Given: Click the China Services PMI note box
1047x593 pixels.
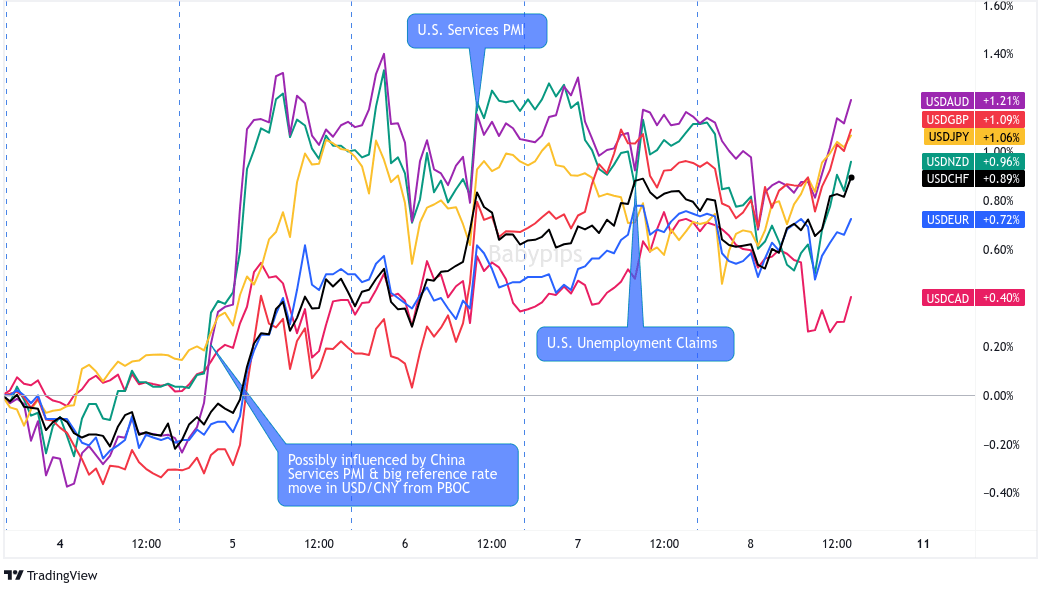Looking at the screenshot, I should [397, 473].
